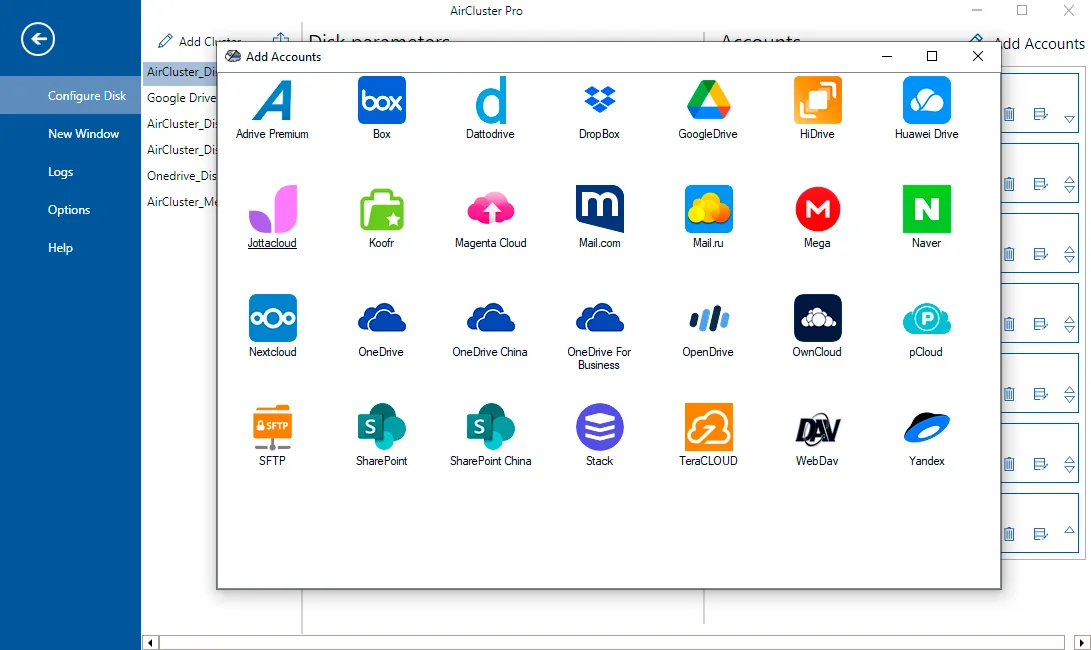Choose the HiDrive provider icon
Viewport: 1091px width, 650px height.
[x=818, y=100]
